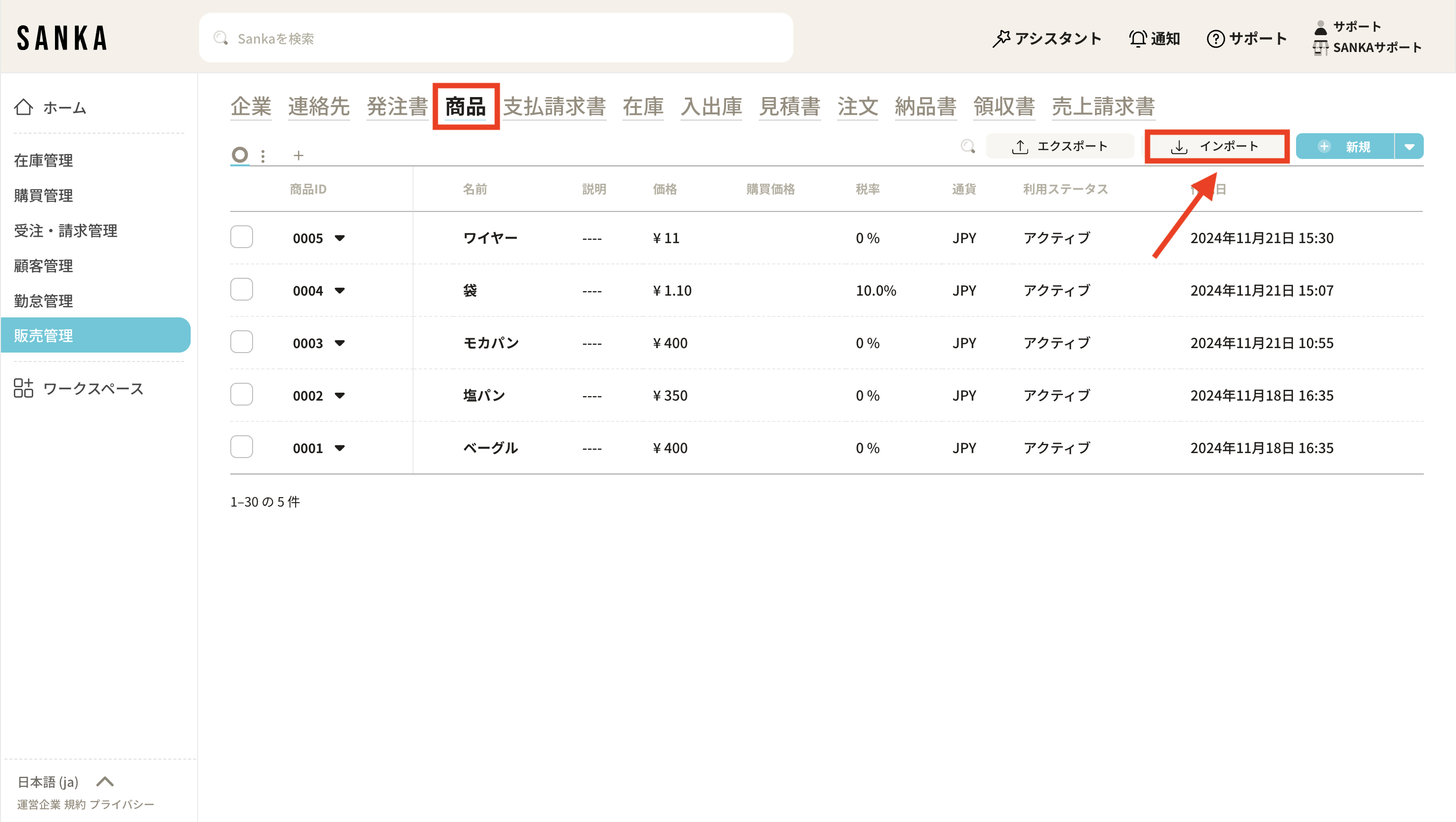Expand the dropdown next to ID 0004
1456x822 pixels.
tap(339, 291)
